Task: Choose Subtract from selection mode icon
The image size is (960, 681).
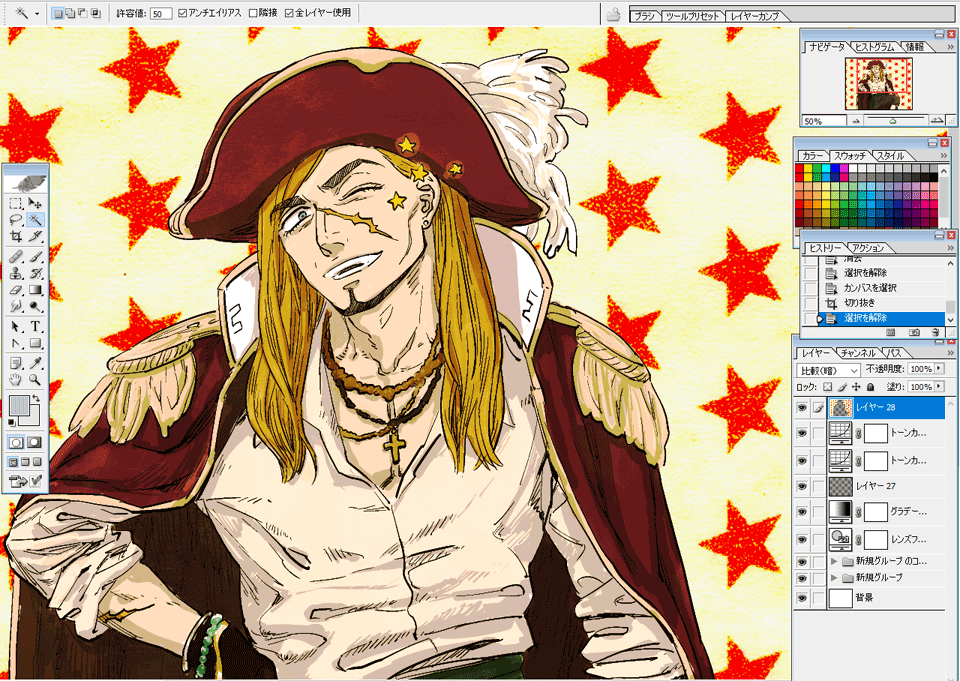Action: coord(83,13)
